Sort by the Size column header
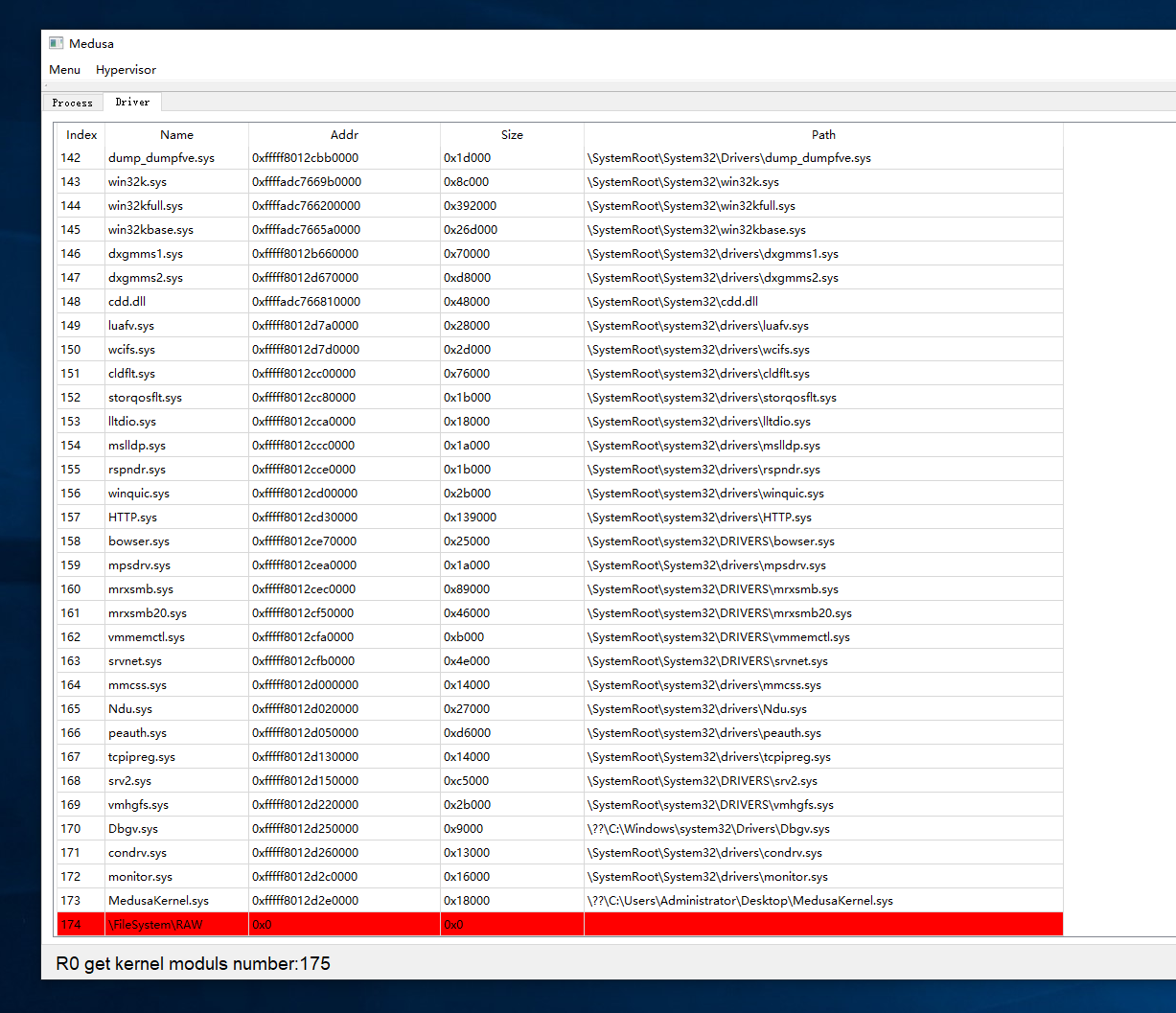This screenshot has height=1013, width=1176. (513, 135)
